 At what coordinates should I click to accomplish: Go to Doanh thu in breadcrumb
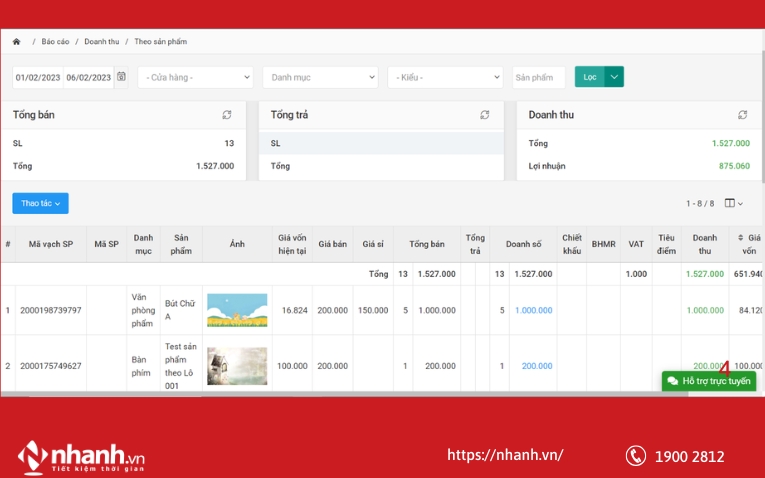(x=101, y=42)
